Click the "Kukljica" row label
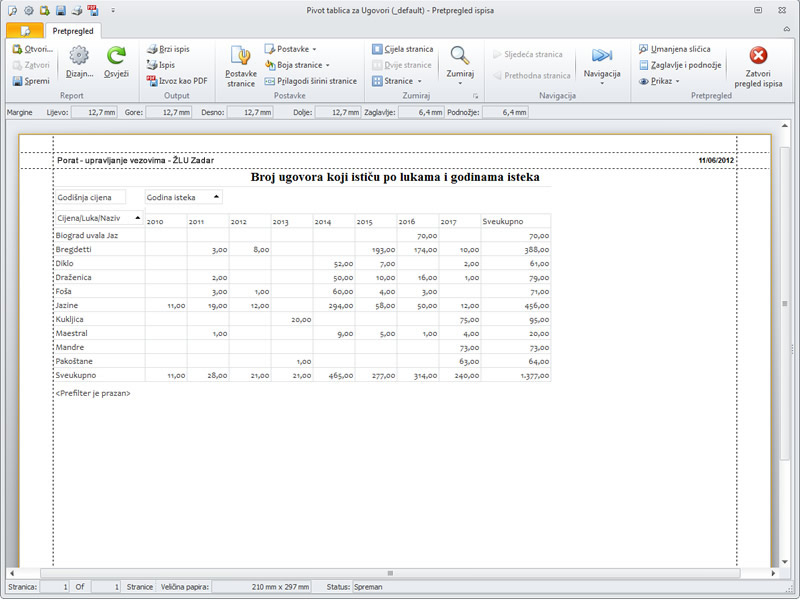Viewport: 800px width, 600px height. pyautogui.click(x=69, y=319)
